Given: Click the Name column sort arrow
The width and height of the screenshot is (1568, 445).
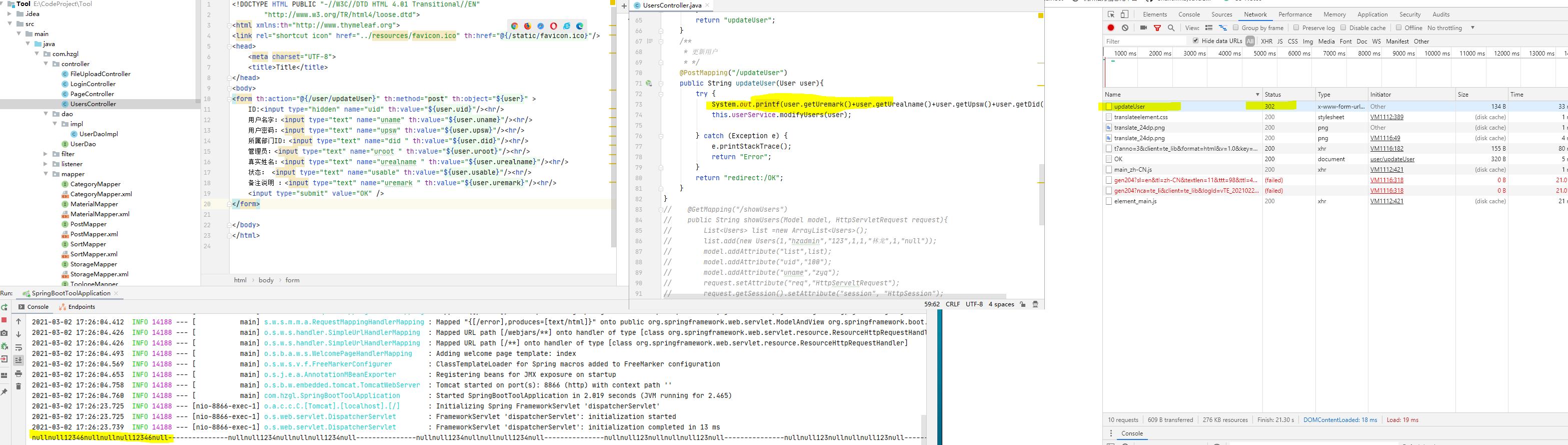Looking at the screenshot, I should 1257,95.
